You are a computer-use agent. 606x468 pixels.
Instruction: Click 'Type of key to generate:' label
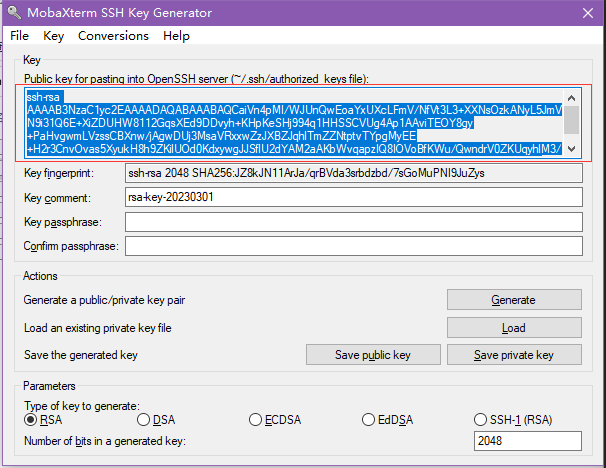82,406
